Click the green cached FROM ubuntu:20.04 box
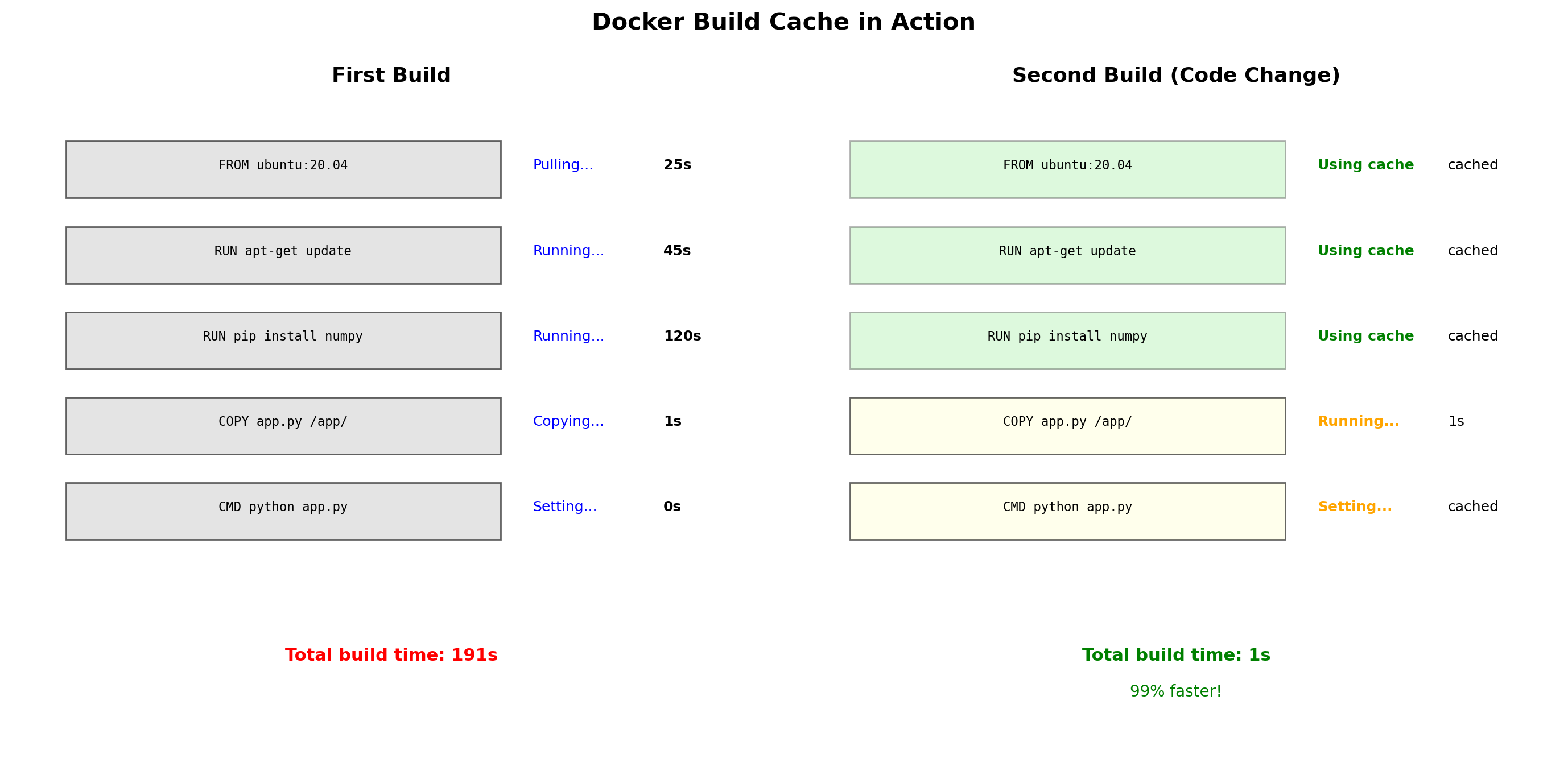 click(x=1067, y=169)
